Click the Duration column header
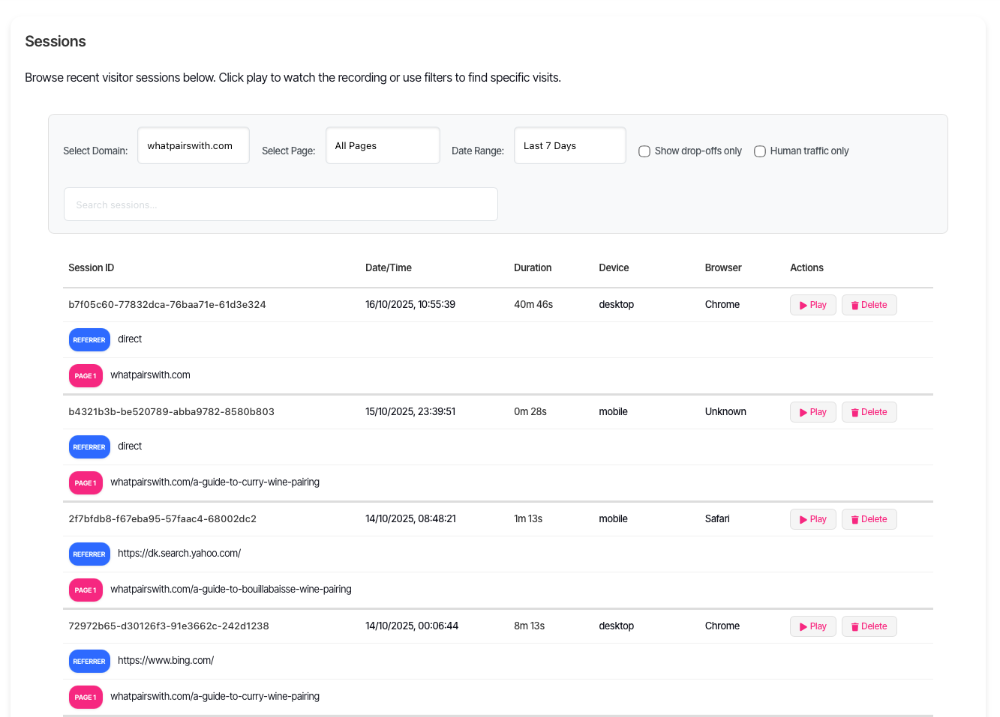The width and height of the screenshot is (1000, 717). (x=532, y=268)
